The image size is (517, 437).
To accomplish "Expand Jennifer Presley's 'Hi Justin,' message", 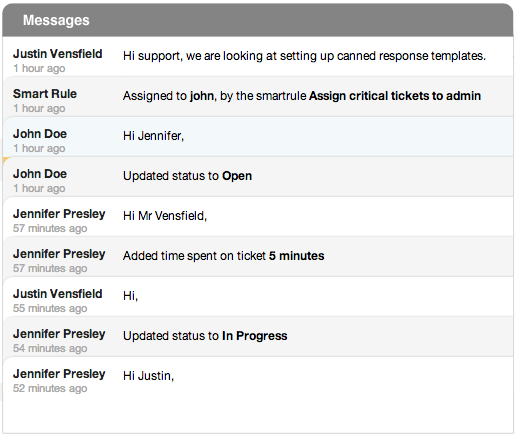I will coord(258,376).
